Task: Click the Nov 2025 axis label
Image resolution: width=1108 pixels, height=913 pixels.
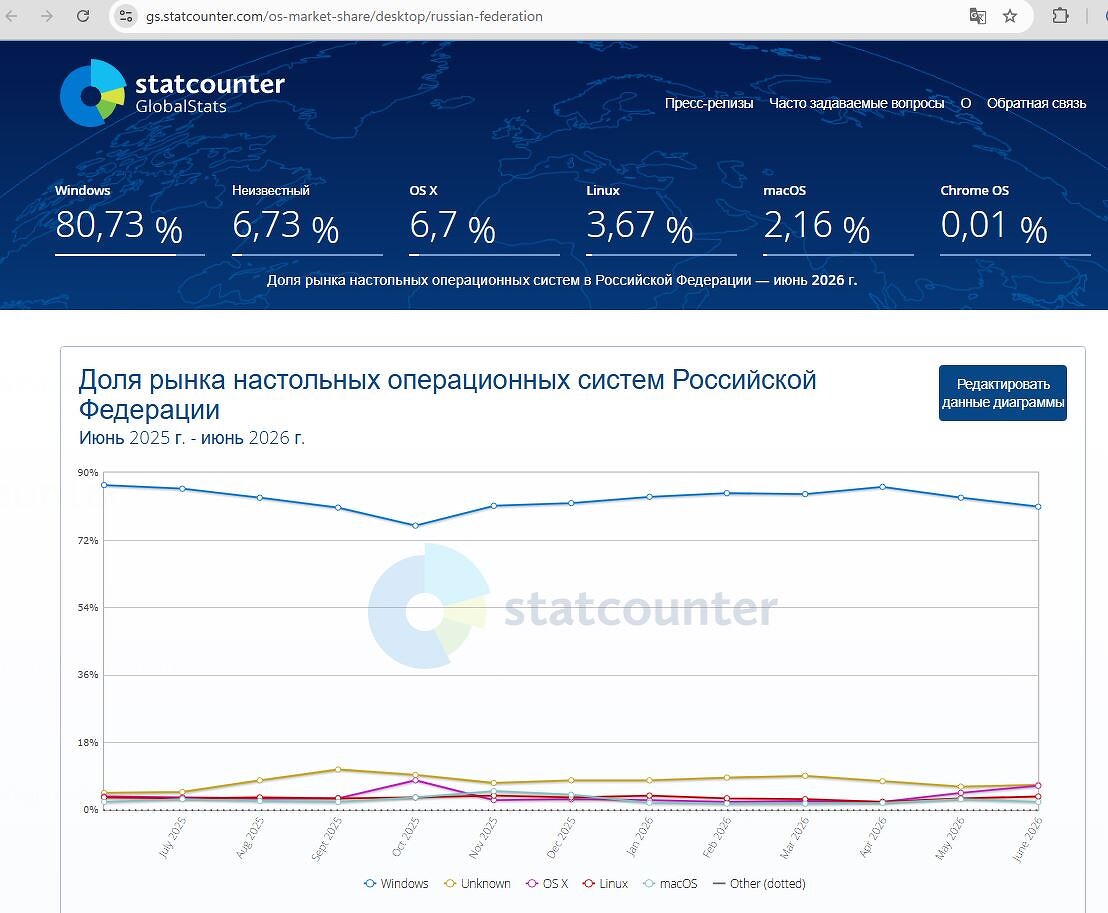Action: (484, 838)
